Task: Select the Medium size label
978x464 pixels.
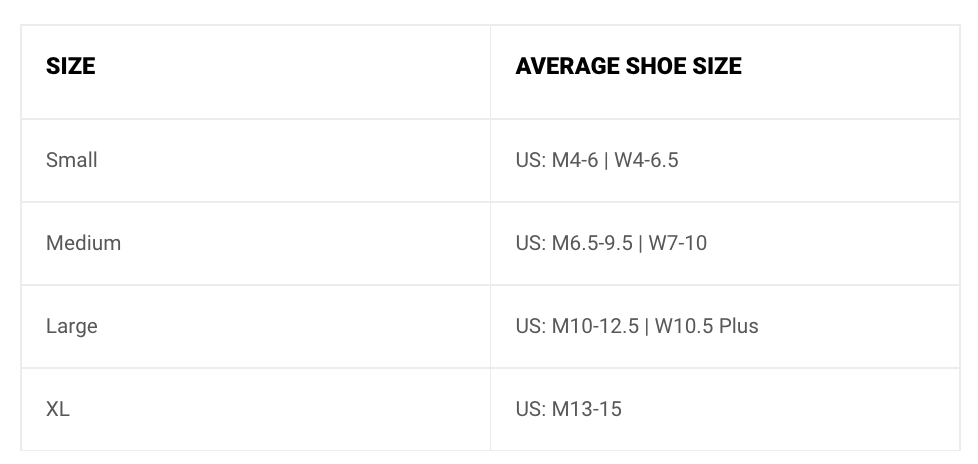Action: pos(84,243)
